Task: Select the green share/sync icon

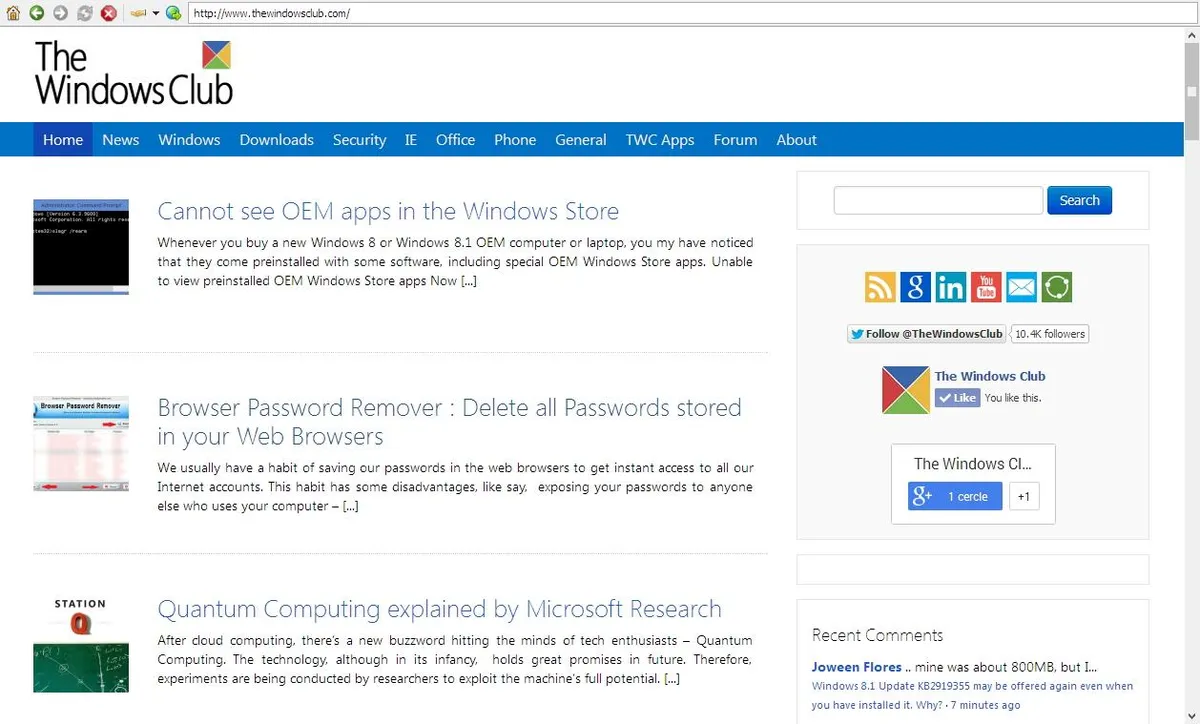Action: pyautogui.click(x=1056, y=287)
